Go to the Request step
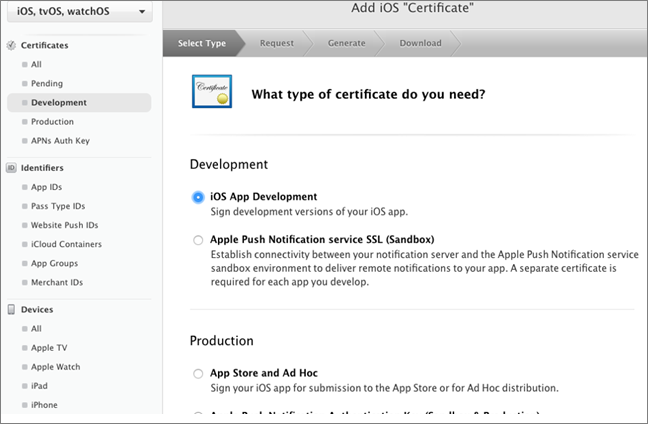 tap(277, 43)
